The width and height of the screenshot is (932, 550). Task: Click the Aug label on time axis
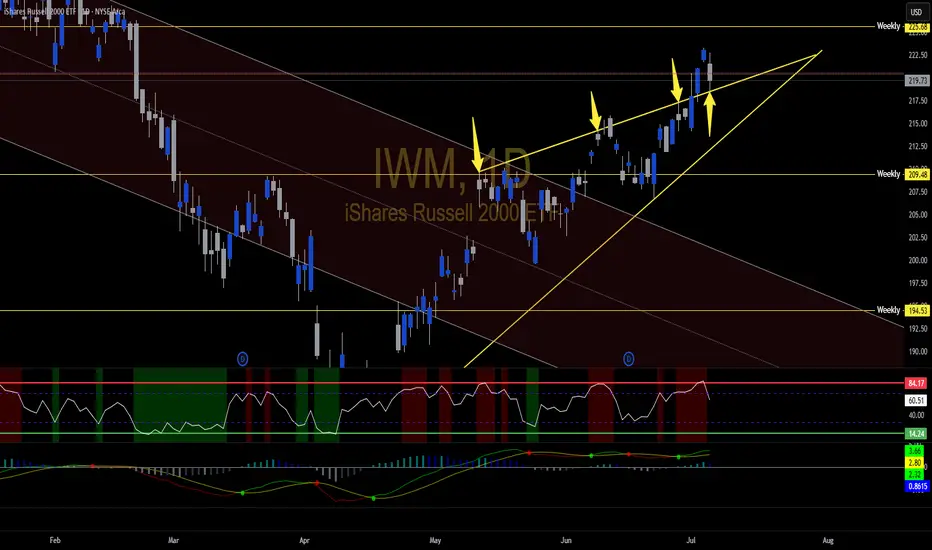[828, 540]
